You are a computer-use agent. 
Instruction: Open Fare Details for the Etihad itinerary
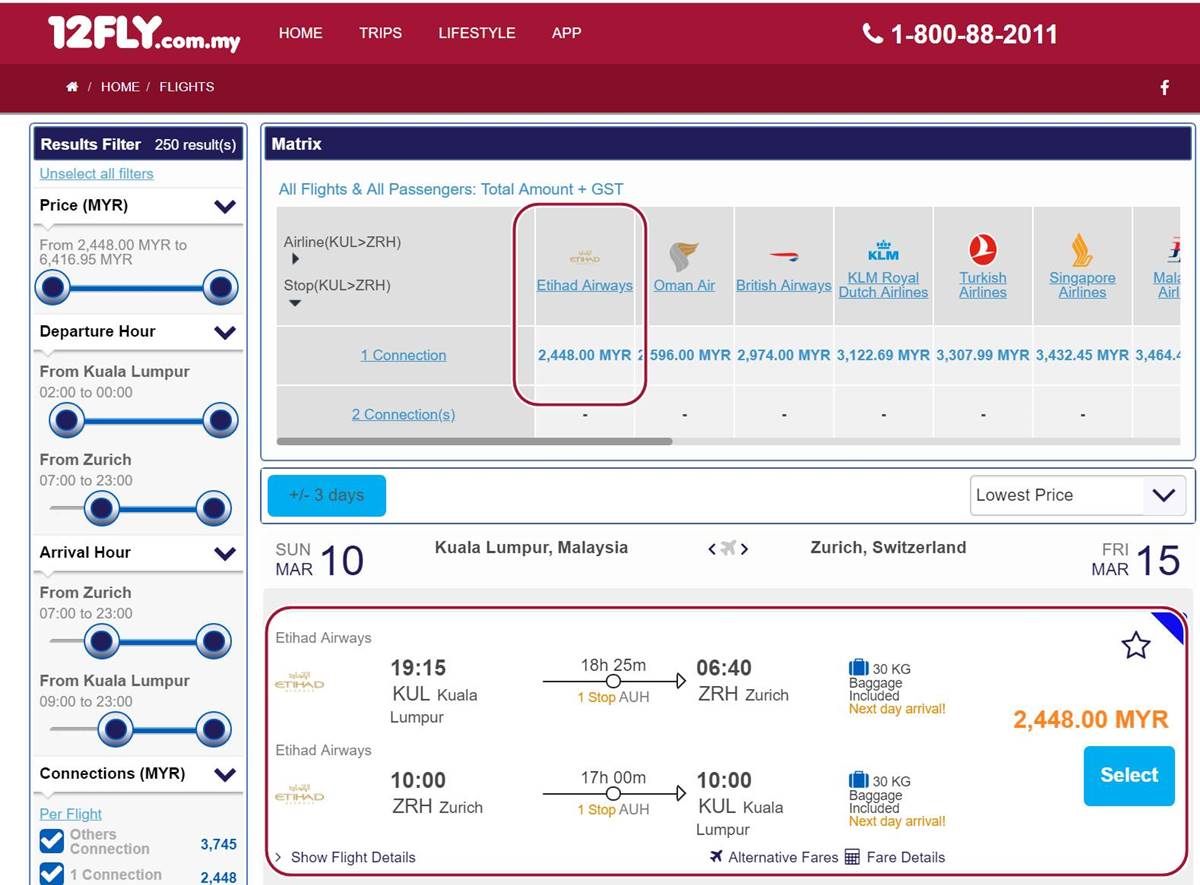(x=895, y=857)
